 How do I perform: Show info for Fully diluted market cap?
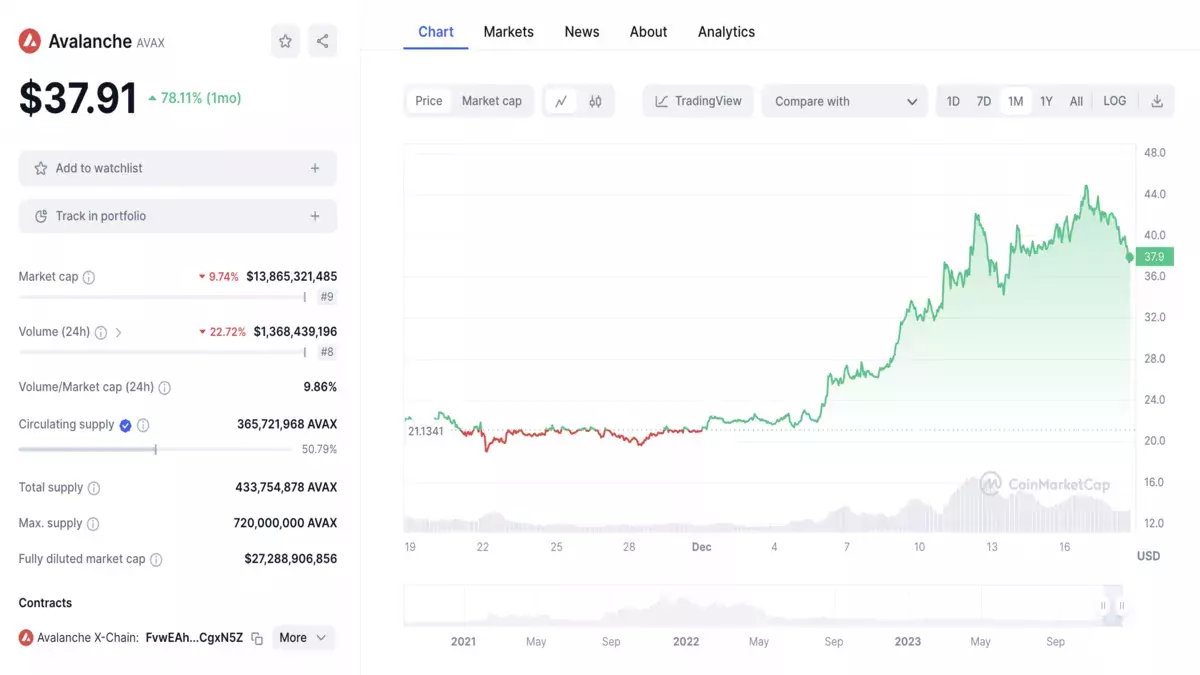tap(156, 560)
